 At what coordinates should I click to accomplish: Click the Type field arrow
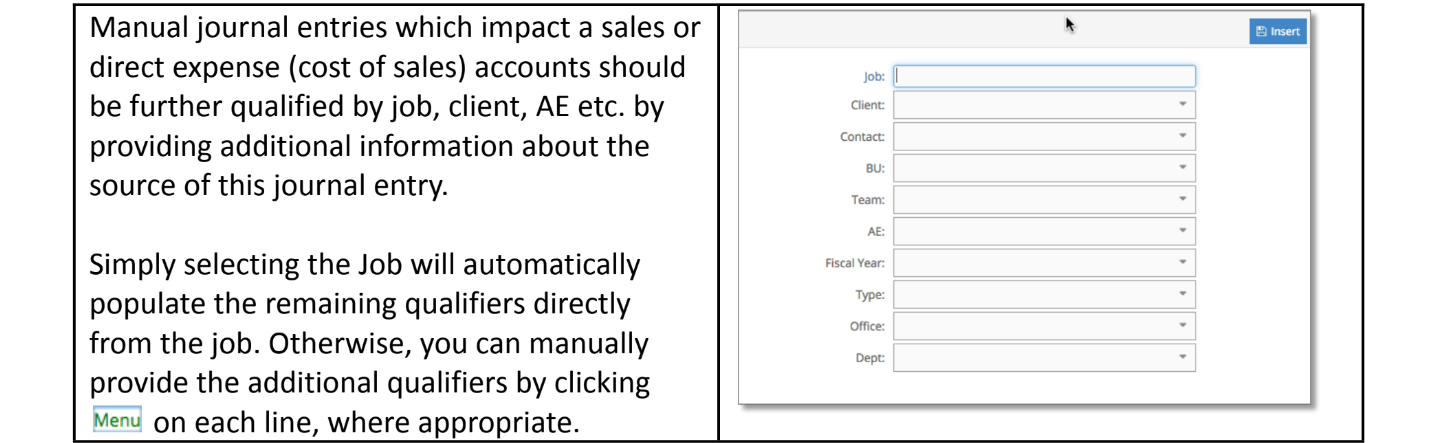(x=1182, y=294)
